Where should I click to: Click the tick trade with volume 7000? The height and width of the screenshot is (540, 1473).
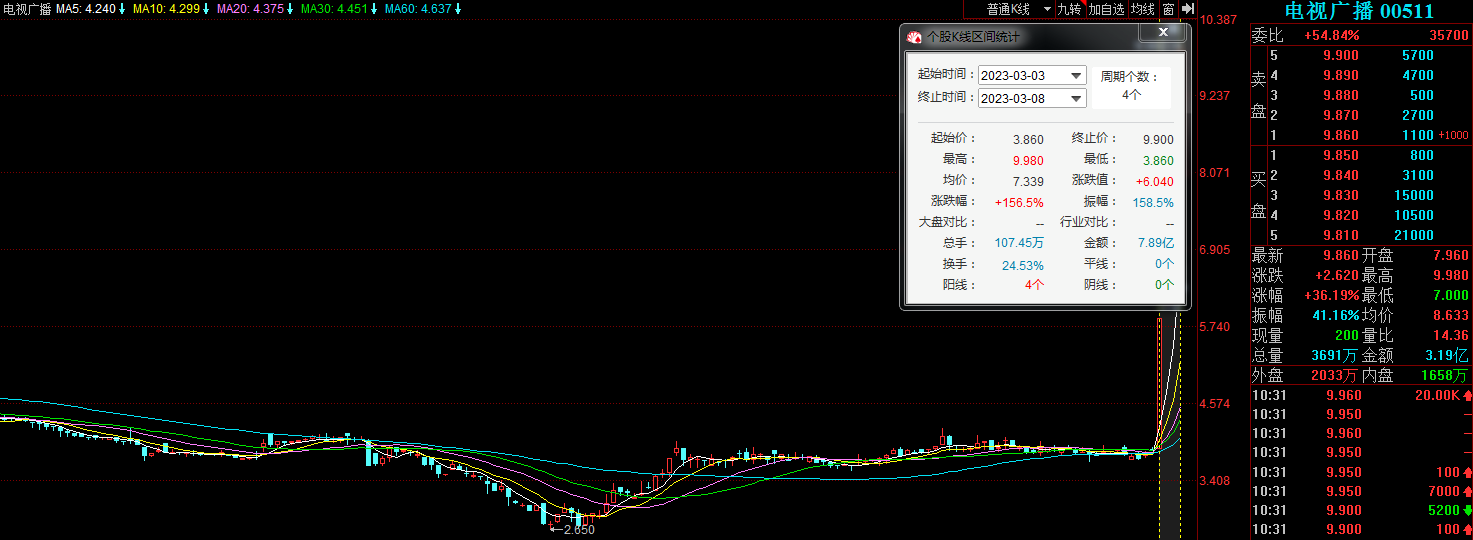tap(1444, 491)
